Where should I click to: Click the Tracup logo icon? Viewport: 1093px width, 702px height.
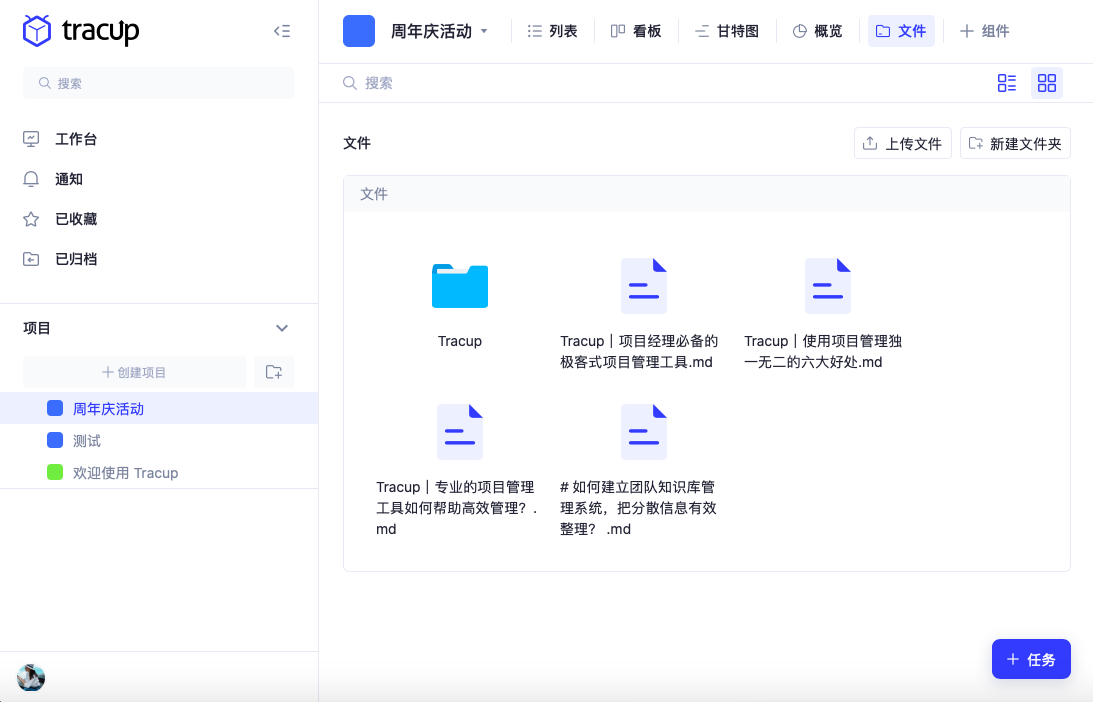click(x=36, y=31)
